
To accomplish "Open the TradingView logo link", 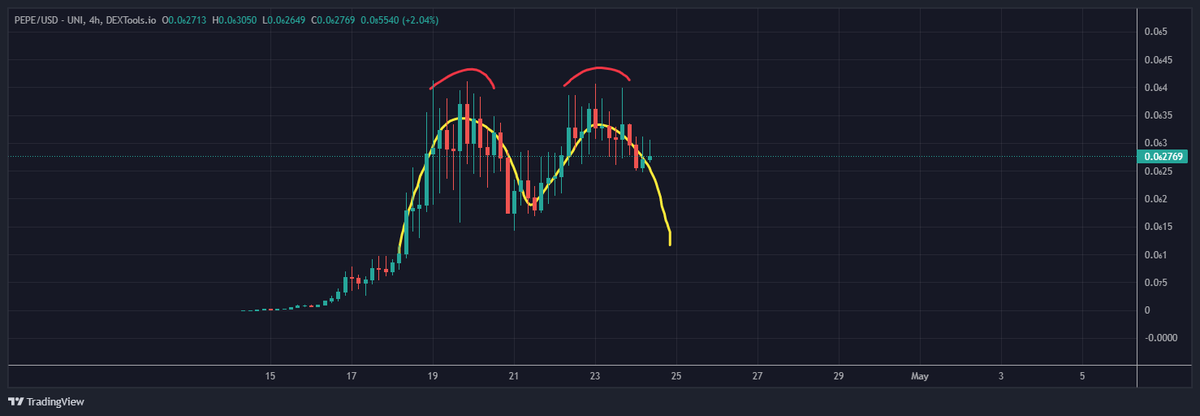I will pos(48,402).
